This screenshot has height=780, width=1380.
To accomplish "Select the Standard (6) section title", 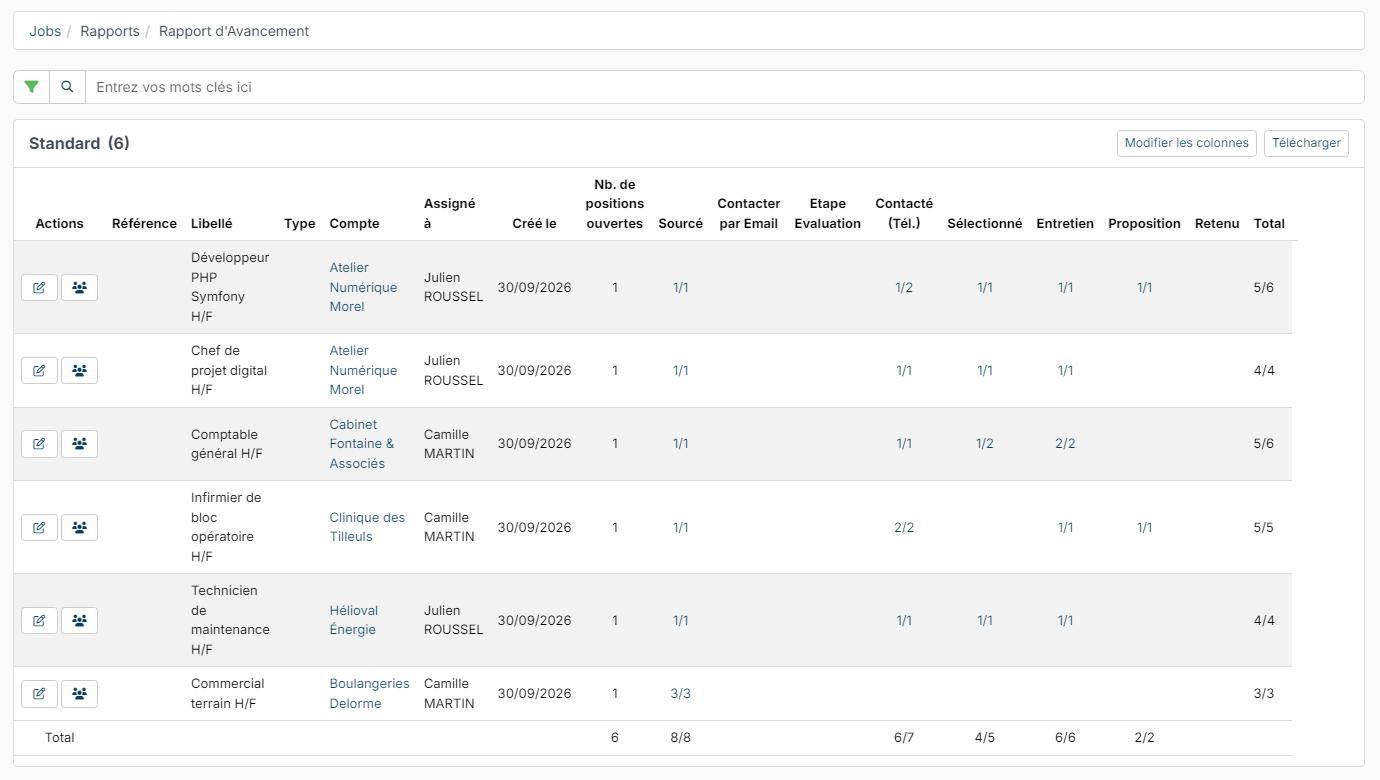I will [79, 143].
